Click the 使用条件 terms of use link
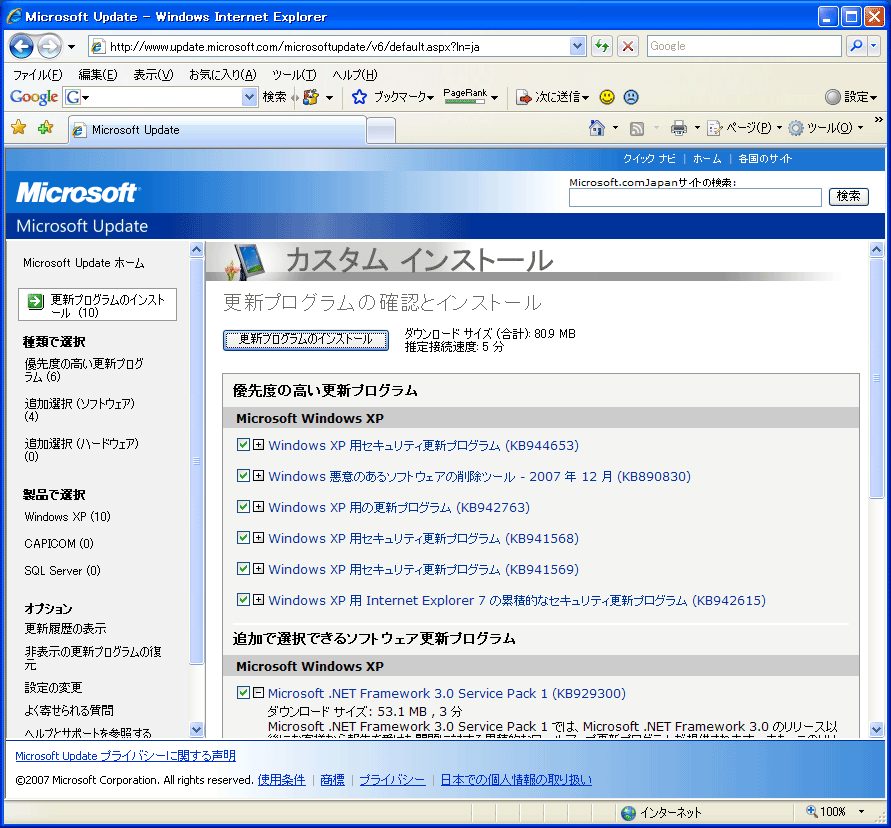The height and width of the screenshot is (828, 891). (281, 780)
